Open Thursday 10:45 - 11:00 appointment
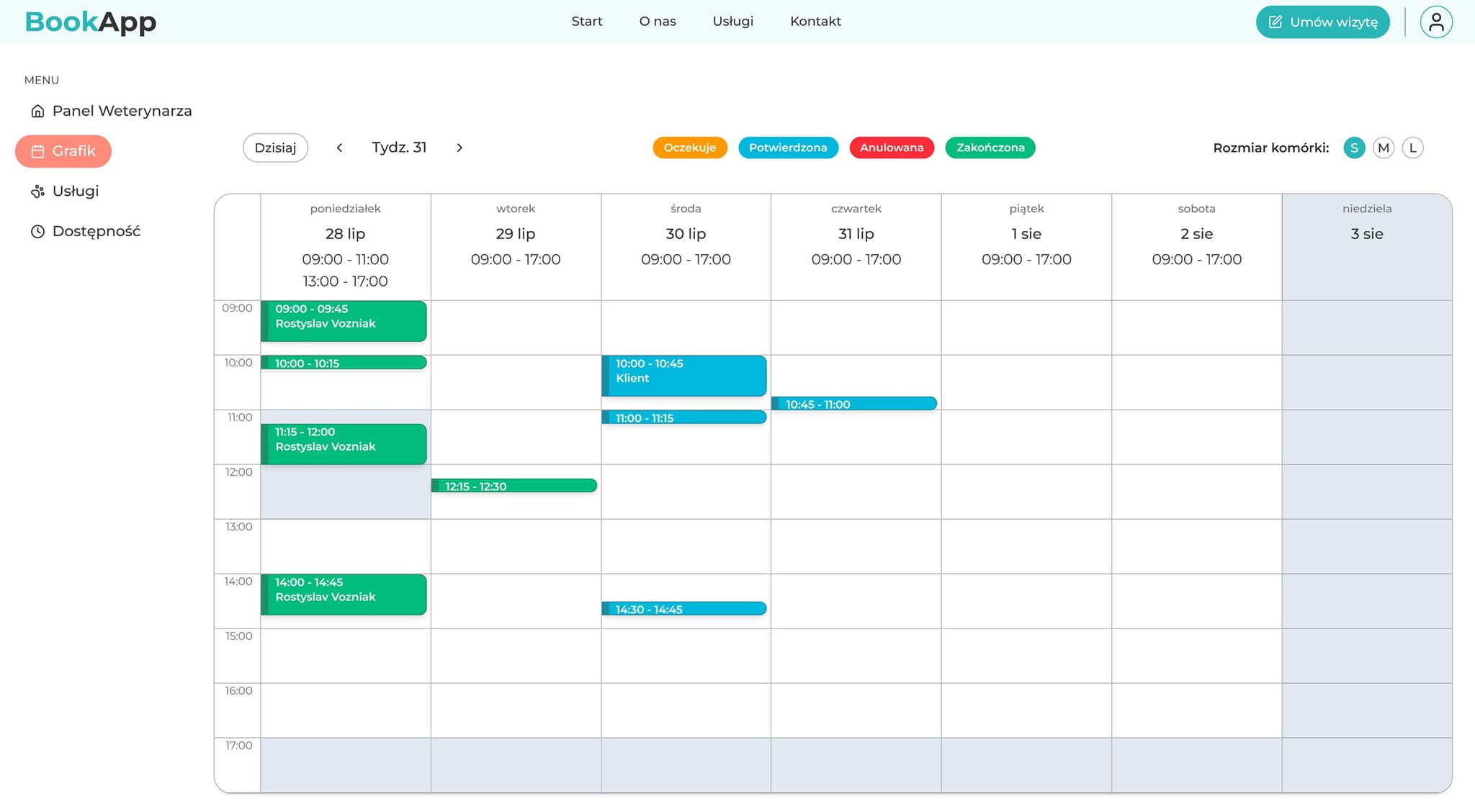Viewport: 1475px width, 812px height. tap(854, 404)
